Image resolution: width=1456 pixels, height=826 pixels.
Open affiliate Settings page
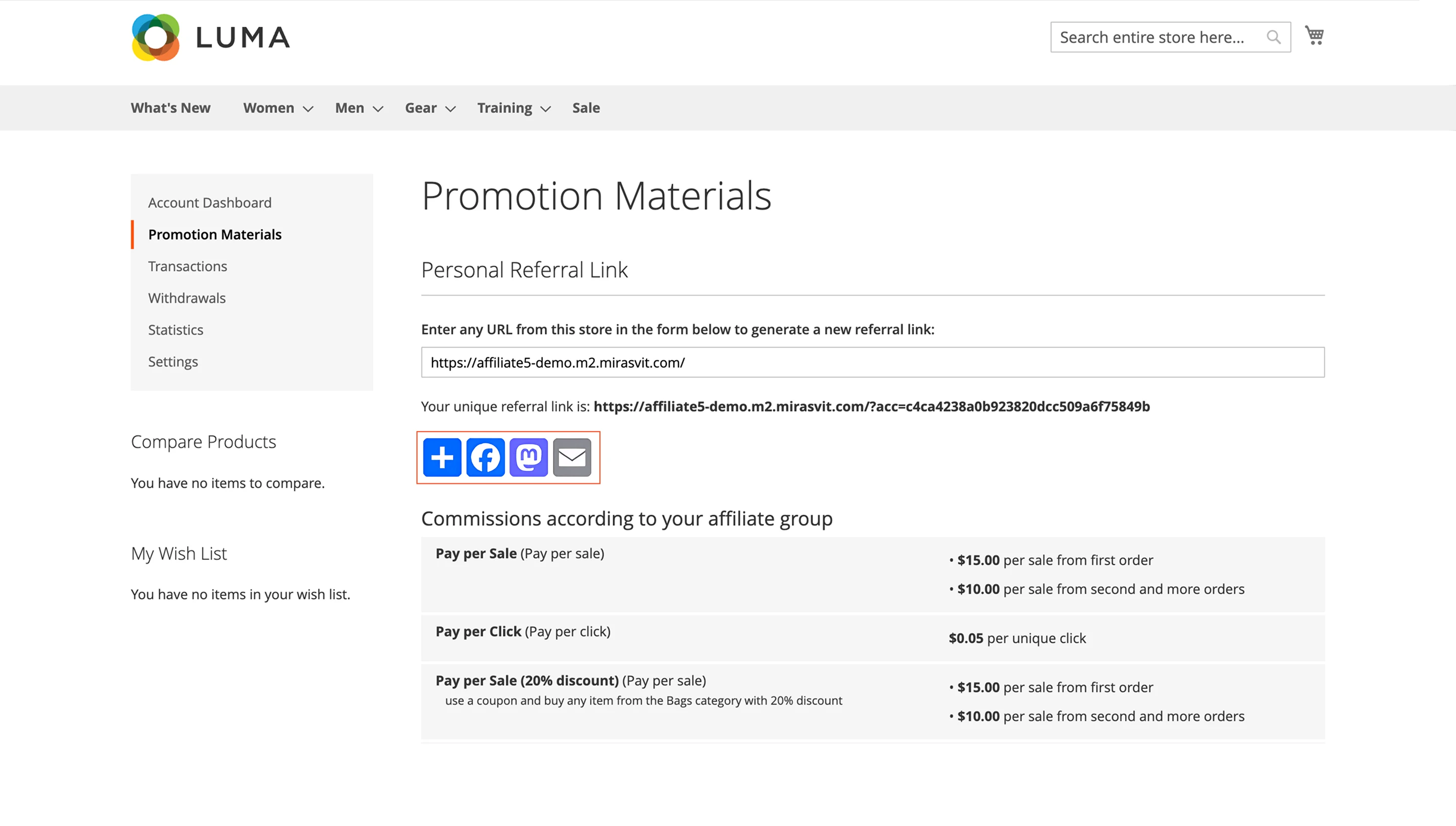tap(173, 361)
